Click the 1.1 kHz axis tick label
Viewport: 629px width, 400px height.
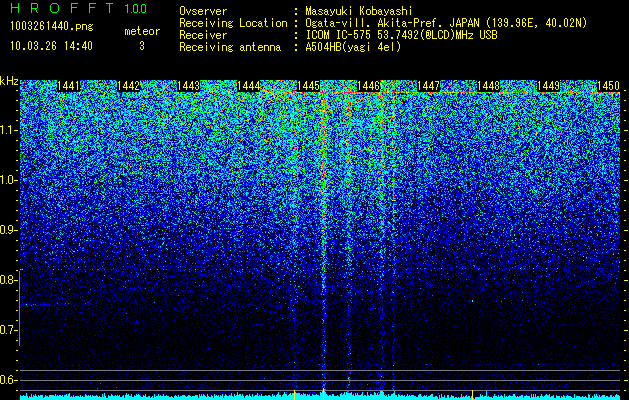click(8, 130)
